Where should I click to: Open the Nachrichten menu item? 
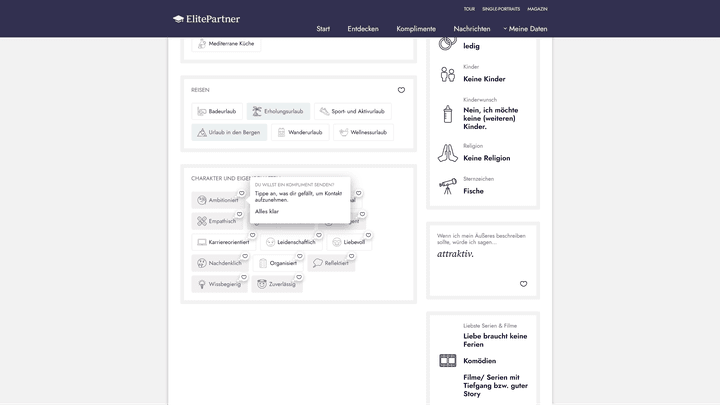pyautogui.click(x=471, y=29)
